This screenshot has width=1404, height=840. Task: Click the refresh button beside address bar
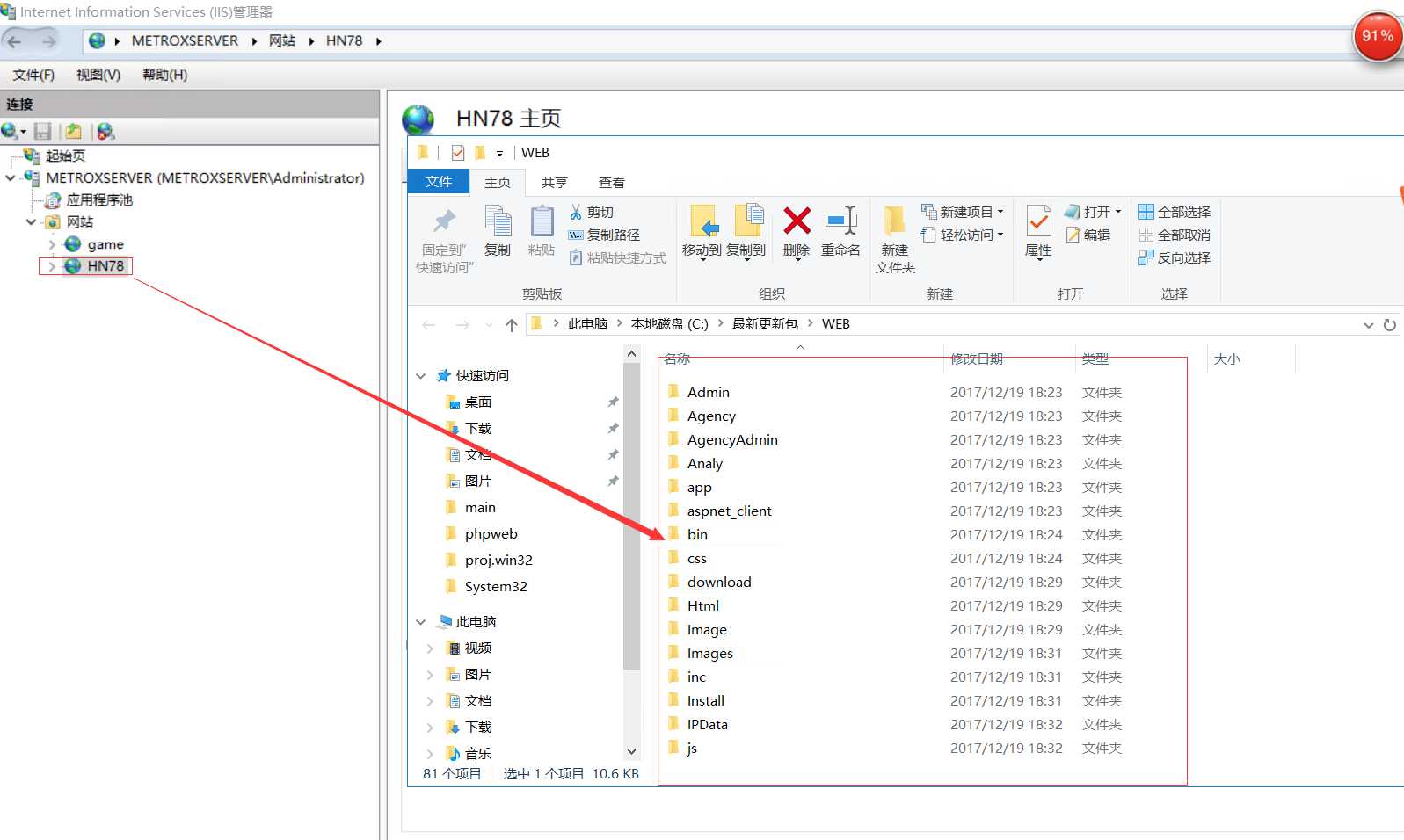tap(1390, 325)
